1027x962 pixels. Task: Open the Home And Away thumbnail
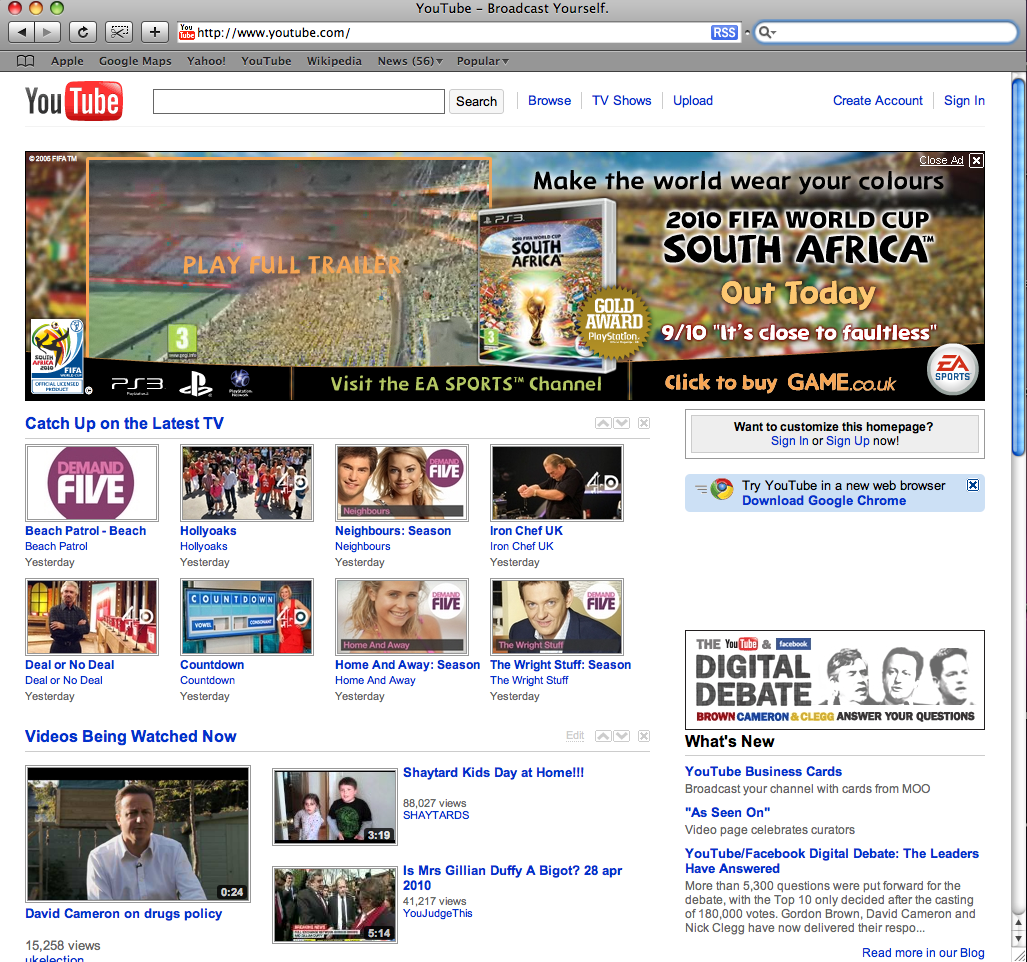(401, 616)
